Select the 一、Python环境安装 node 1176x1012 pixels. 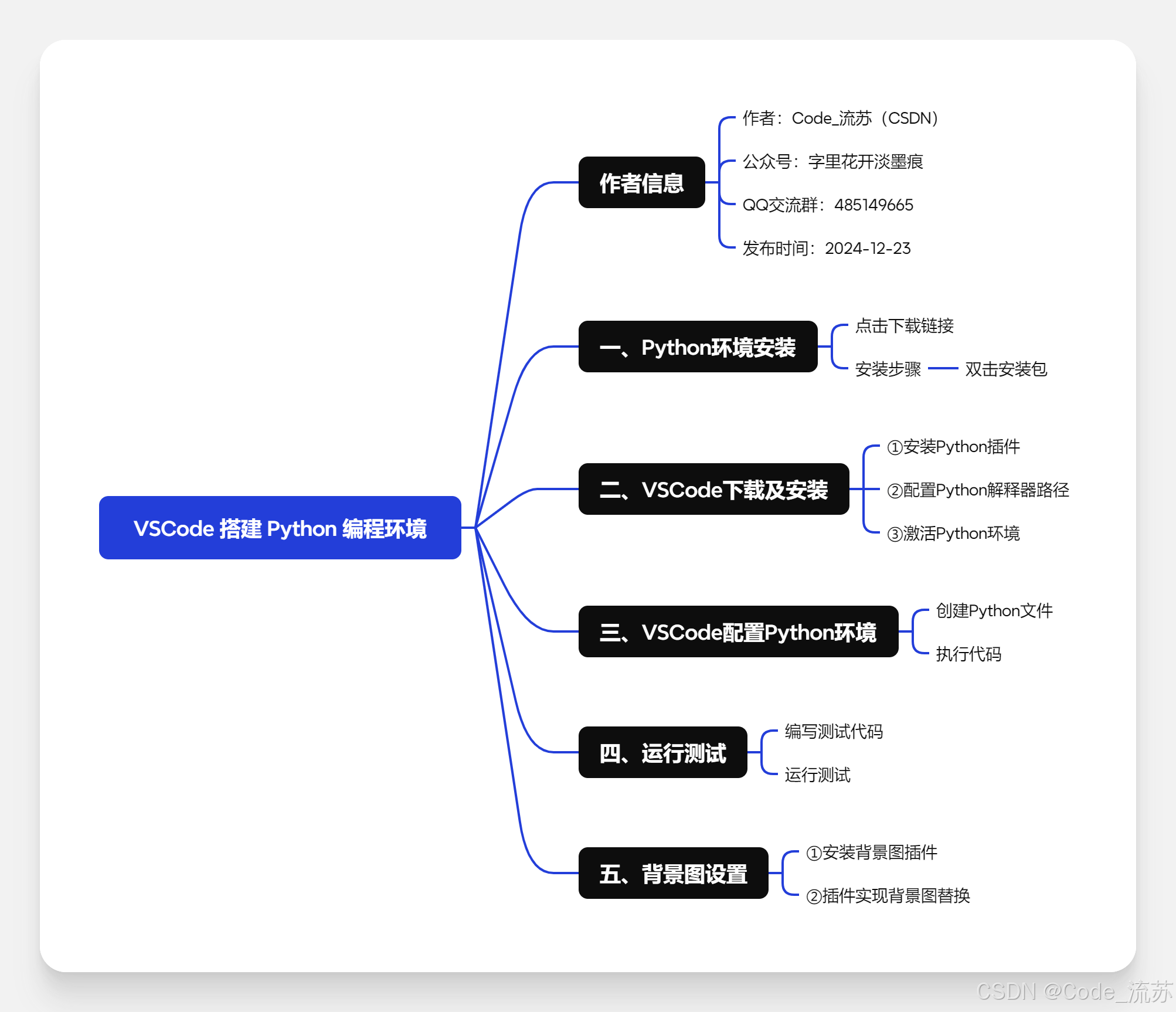click(x=698, y=347)
